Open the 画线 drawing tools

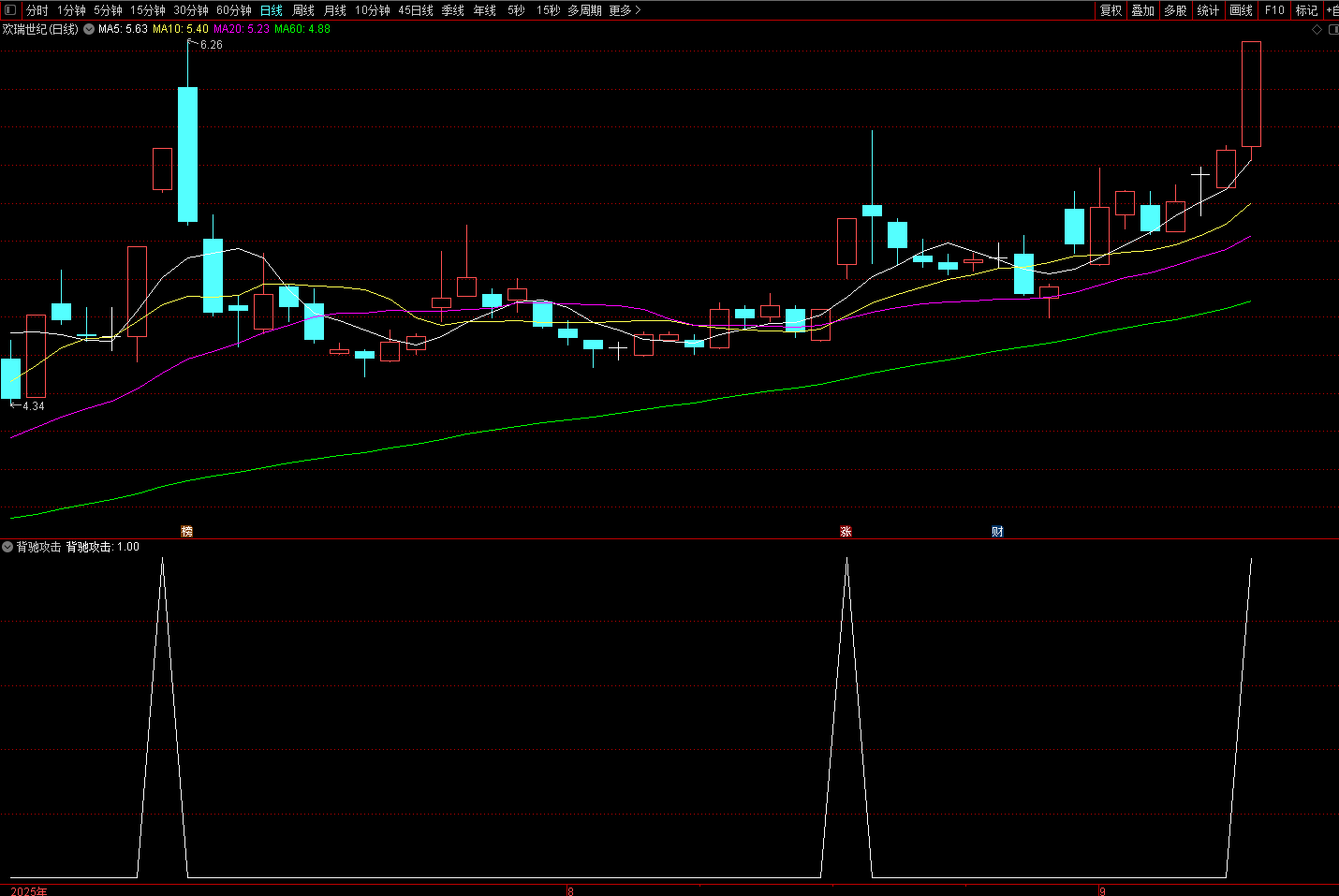pos(1242,10)
